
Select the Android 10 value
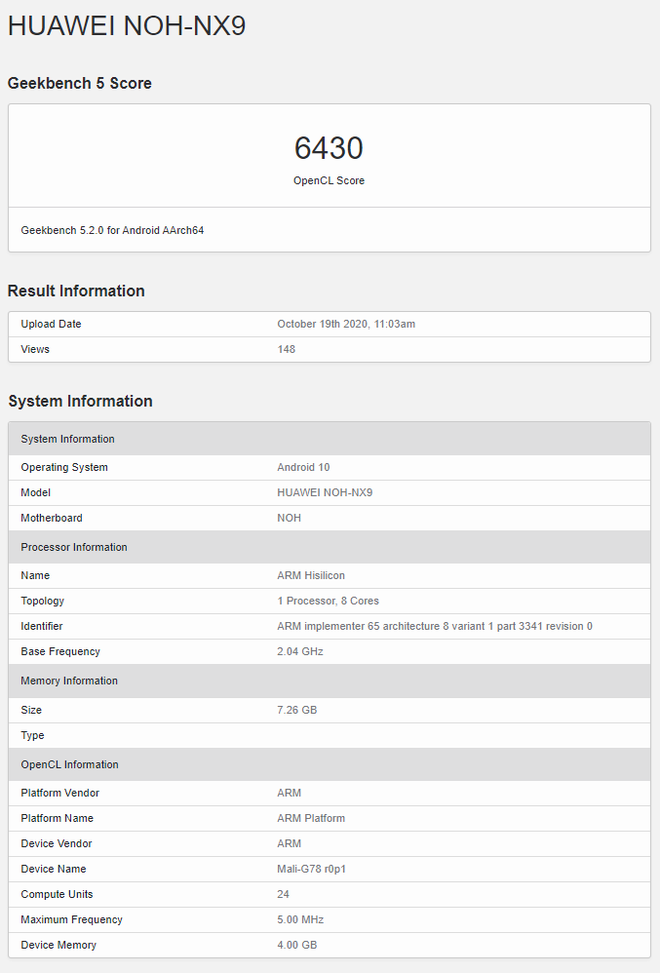click(x=303, y=467)
